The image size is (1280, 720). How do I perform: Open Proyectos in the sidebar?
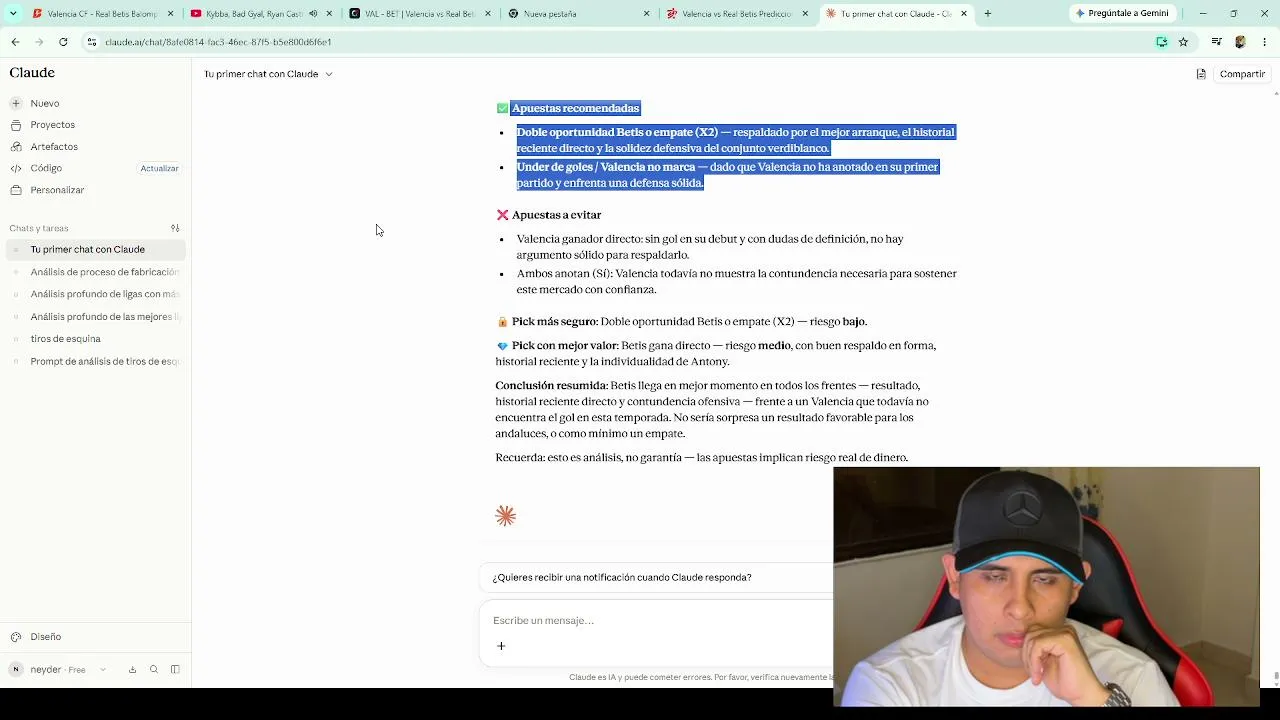click(x=52, y=125)
